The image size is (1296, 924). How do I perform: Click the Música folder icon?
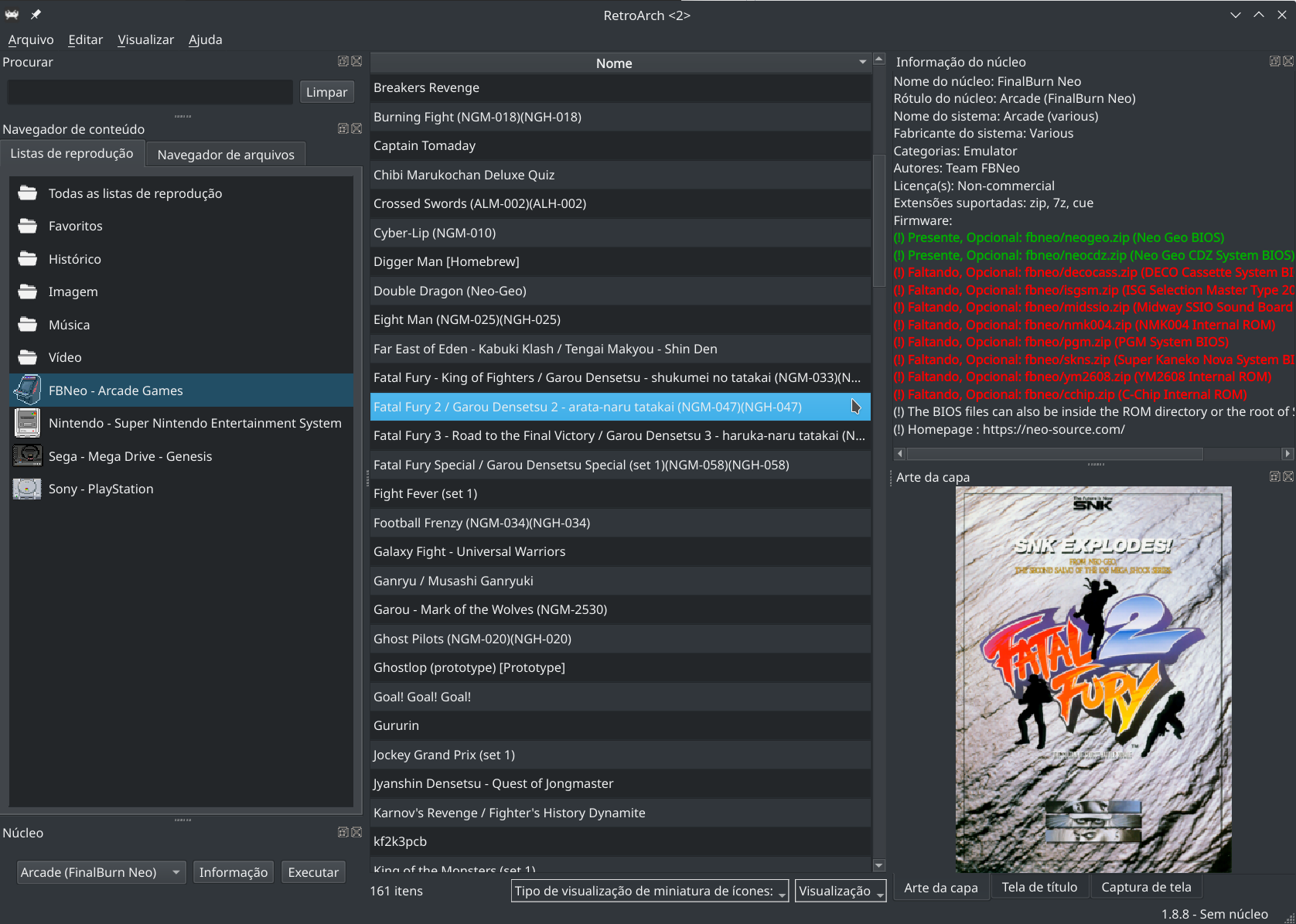pyautogui.click(x=27, y=324)
